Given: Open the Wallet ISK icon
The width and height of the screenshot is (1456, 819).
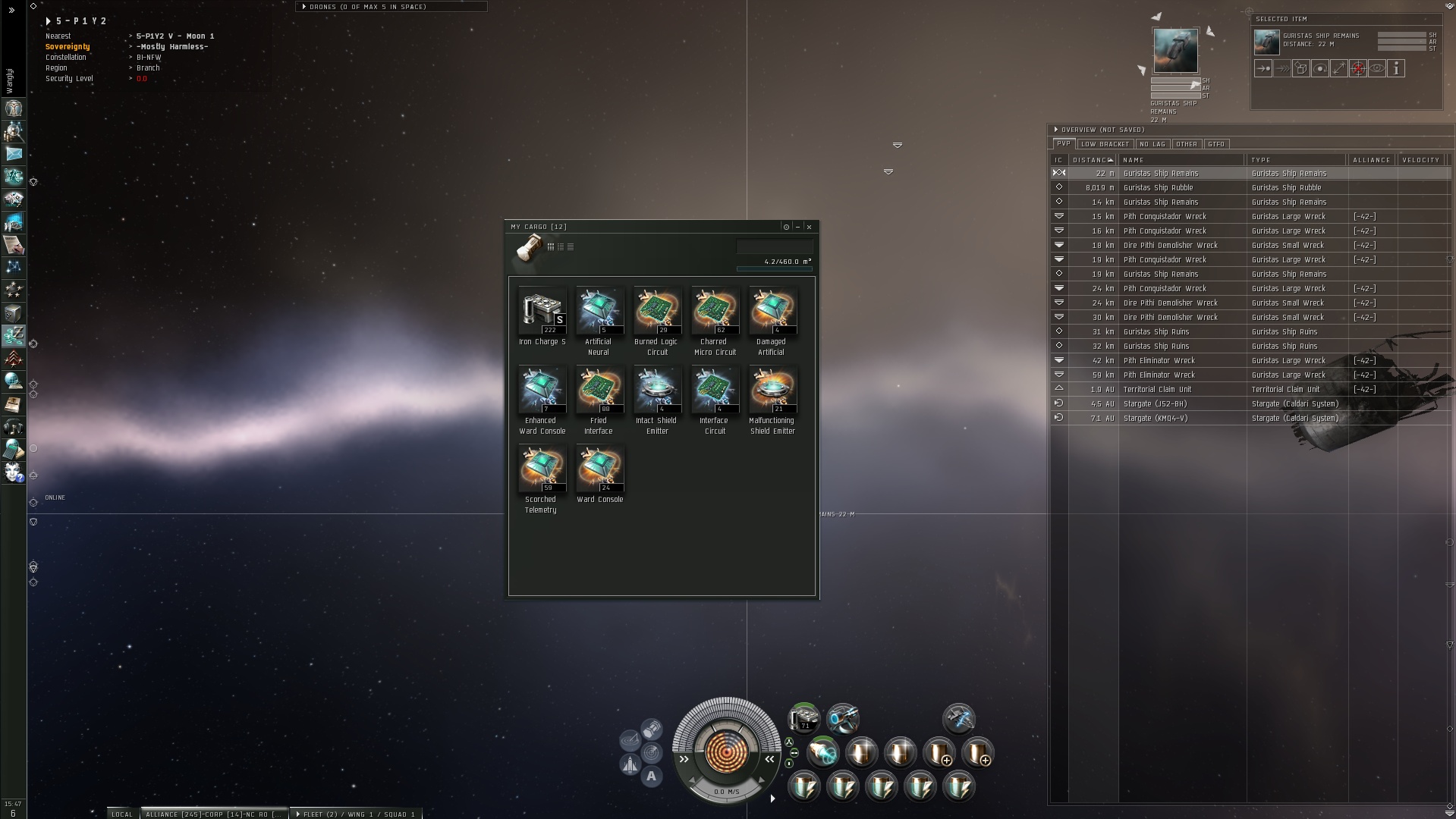Looking at the screenshot, I should tap(14, 336).
